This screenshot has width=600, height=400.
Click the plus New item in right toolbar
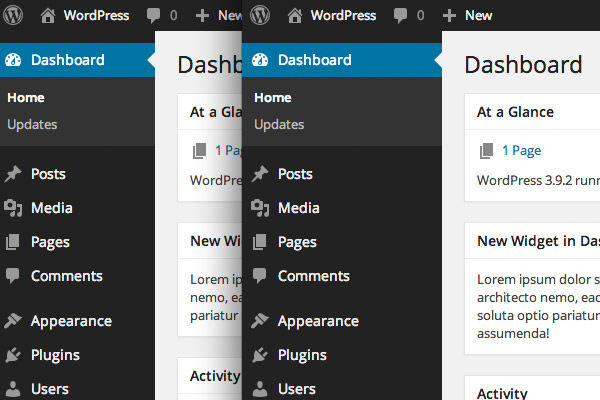[467, 16]
